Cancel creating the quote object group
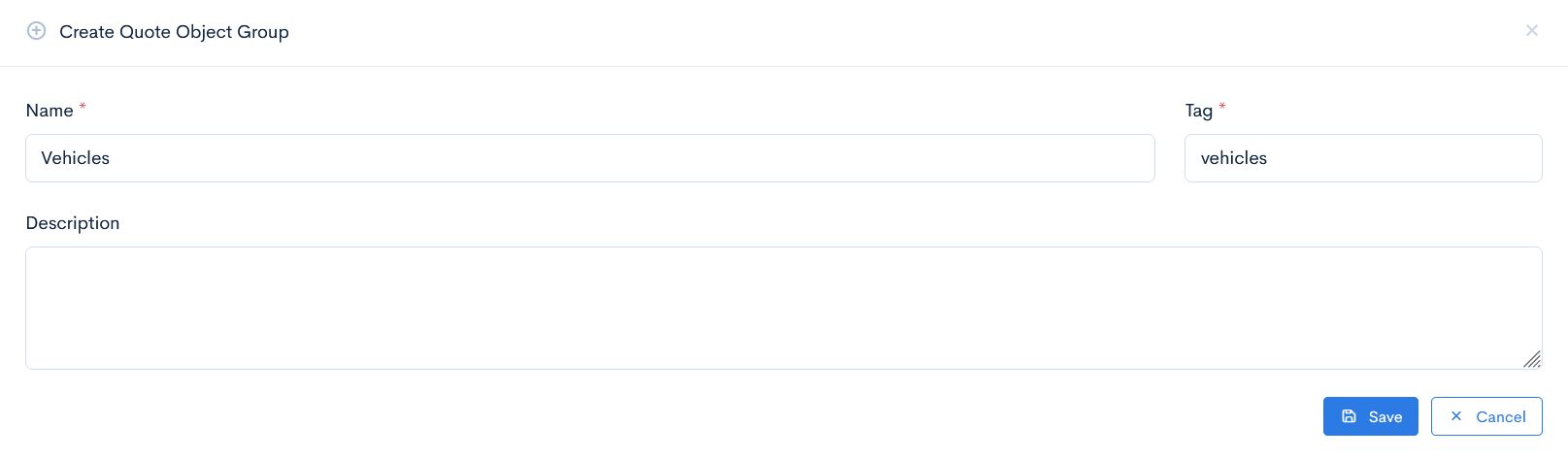Image resolution: width=1568 pixels, height=459 pixels. click(x=1485, y=416)
